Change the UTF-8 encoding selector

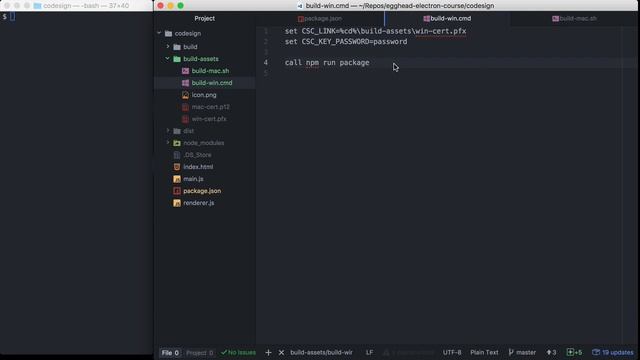coord(452,352)
